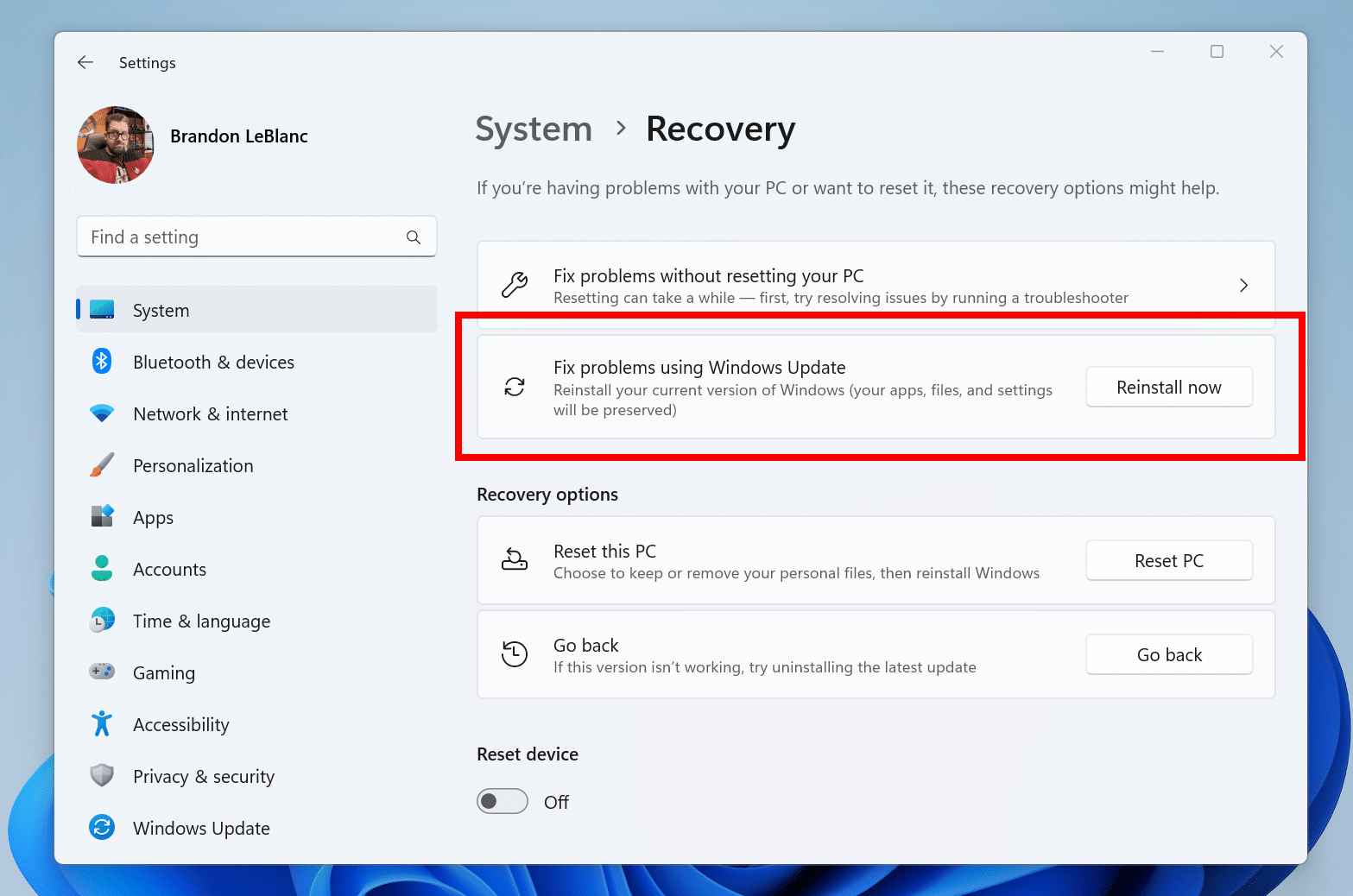
Task: Open Gaming settings via the Xbox icon
Action: coord(102,672)
